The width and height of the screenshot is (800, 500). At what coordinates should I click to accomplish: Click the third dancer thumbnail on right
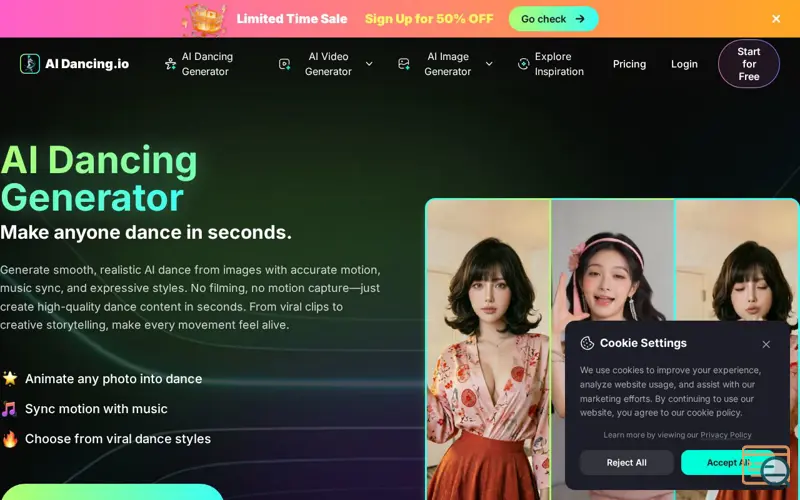click(x=737, y=260)
